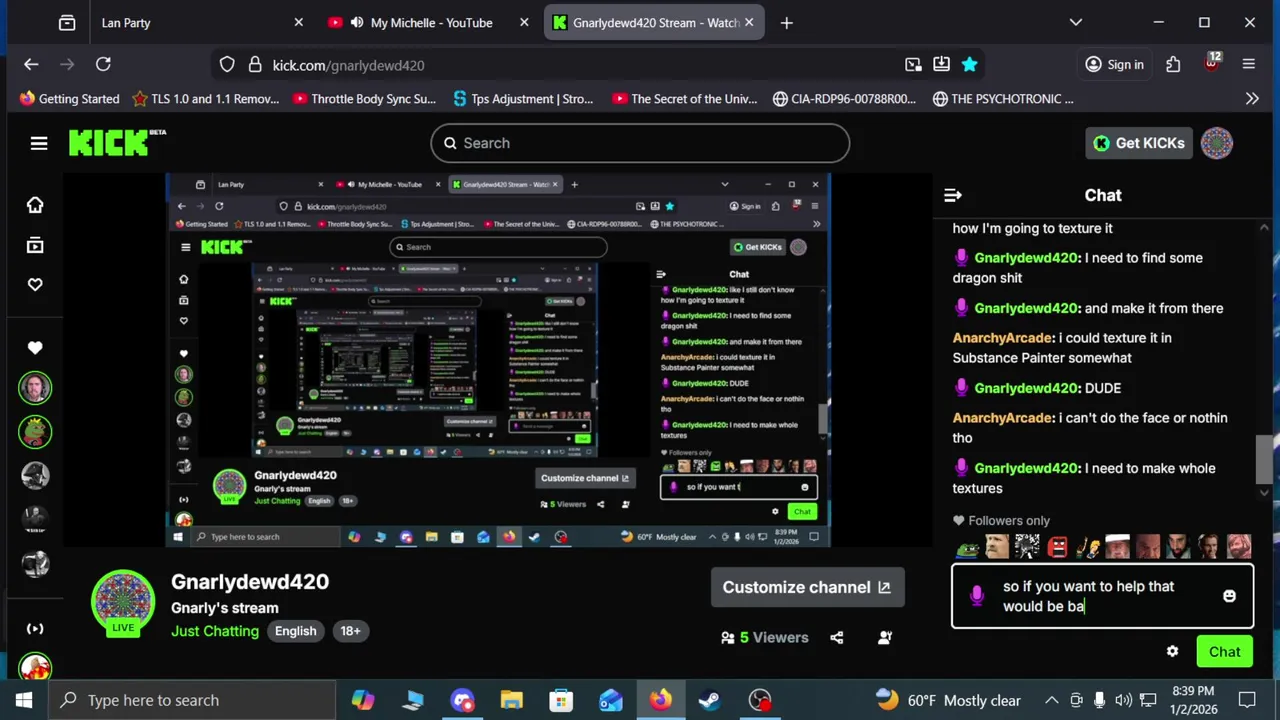Open picture-in-picture icon in address bar
Screen dimensions: 1280x720
(913, 65)
